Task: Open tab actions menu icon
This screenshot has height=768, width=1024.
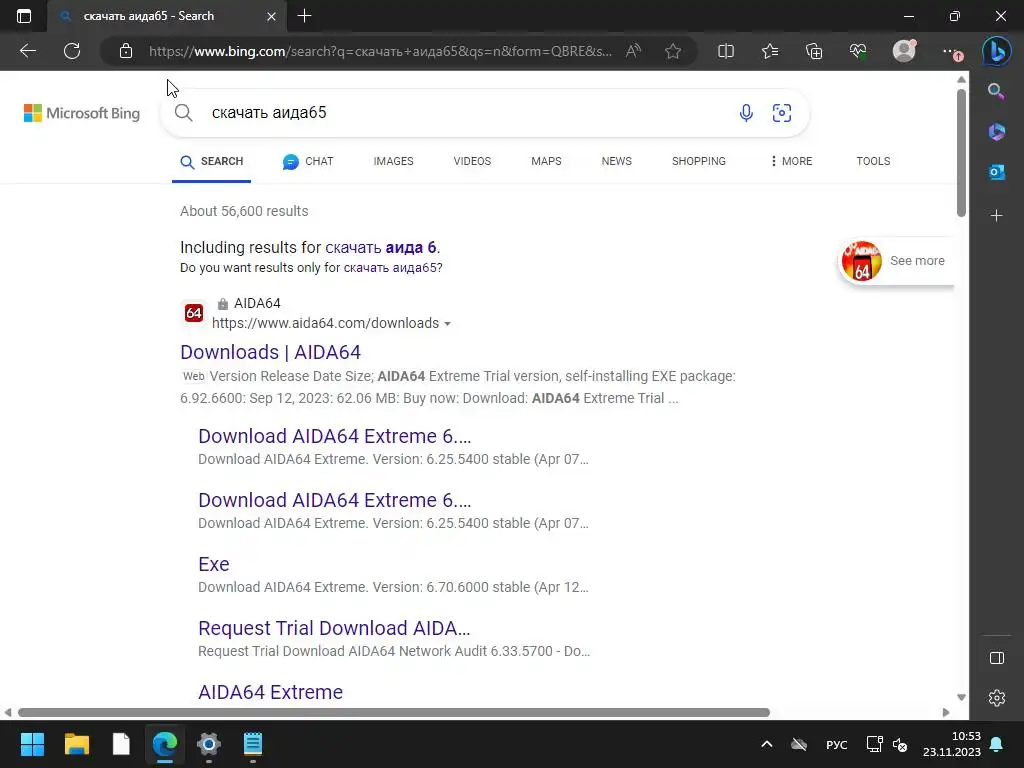Action: tap(24, 16)
